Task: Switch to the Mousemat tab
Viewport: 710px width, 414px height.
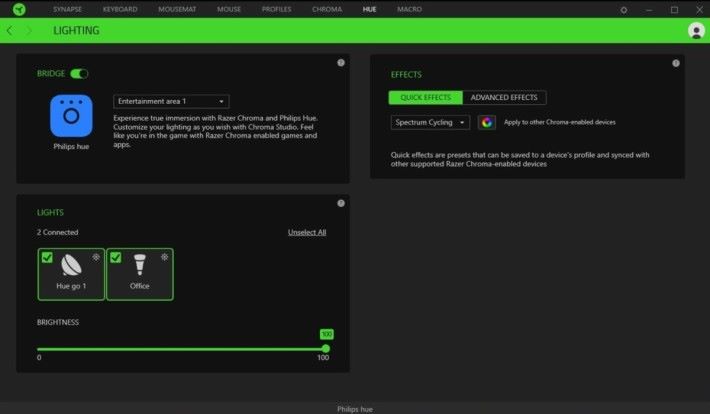Action: [x=177, y=9]
